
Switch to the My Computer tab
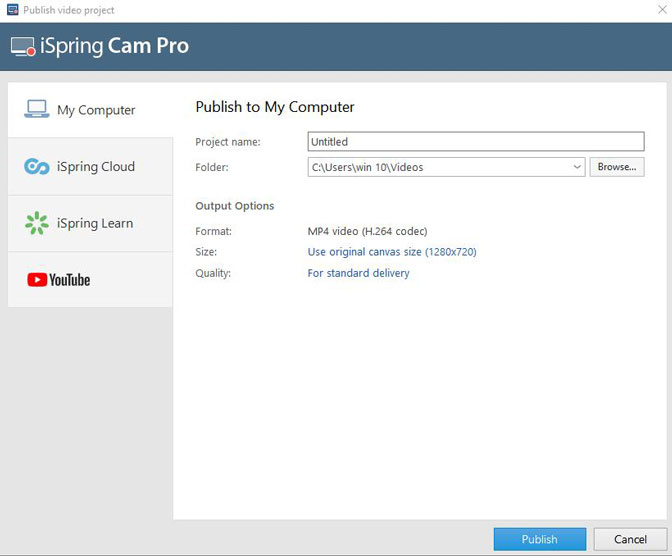(x=90, y=110)
